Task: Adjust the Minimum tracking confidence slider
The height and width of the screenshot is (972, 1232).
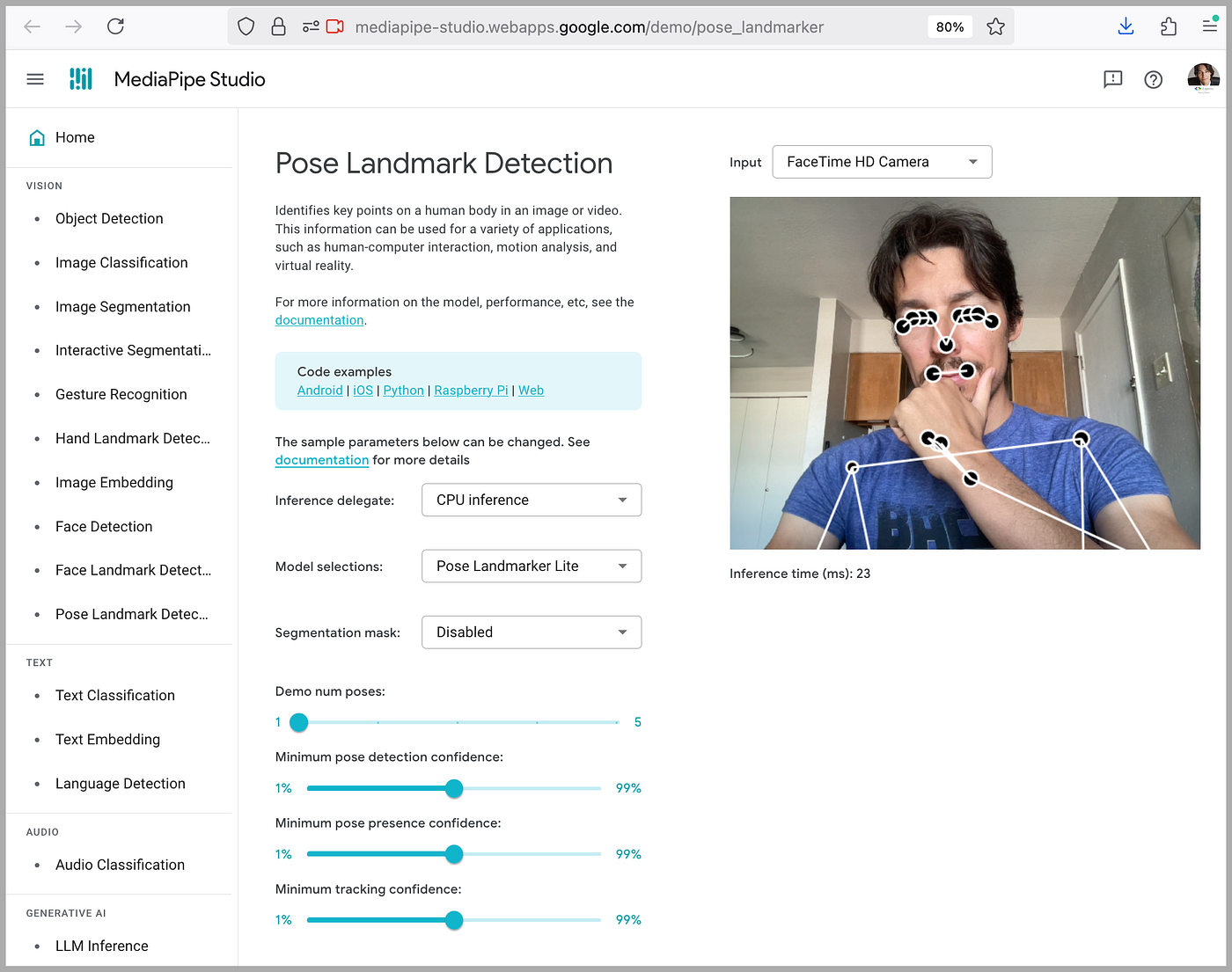Action: (454, 919)
